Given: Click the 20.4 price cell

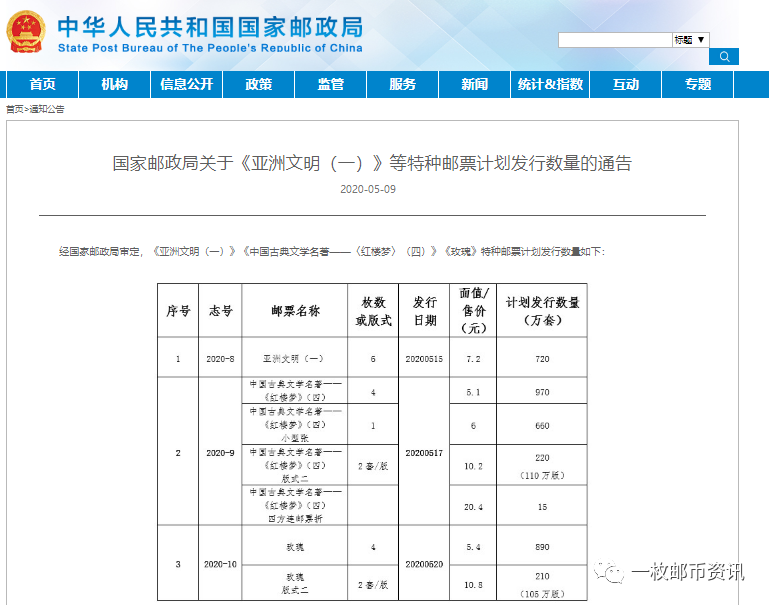Looking at the screenshot, I should click(473, 506).
